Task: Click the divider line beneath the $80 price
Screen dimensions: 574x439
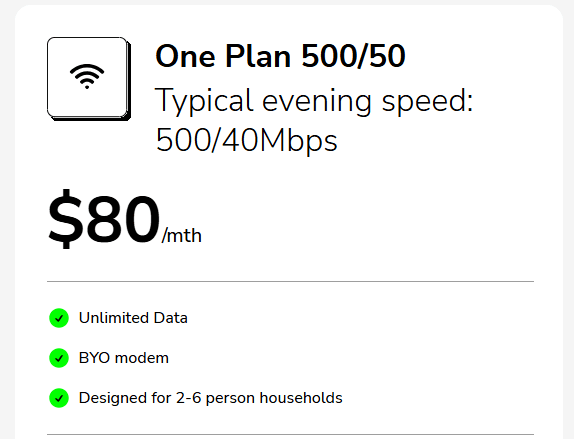Action: click(x=290, y=282)
